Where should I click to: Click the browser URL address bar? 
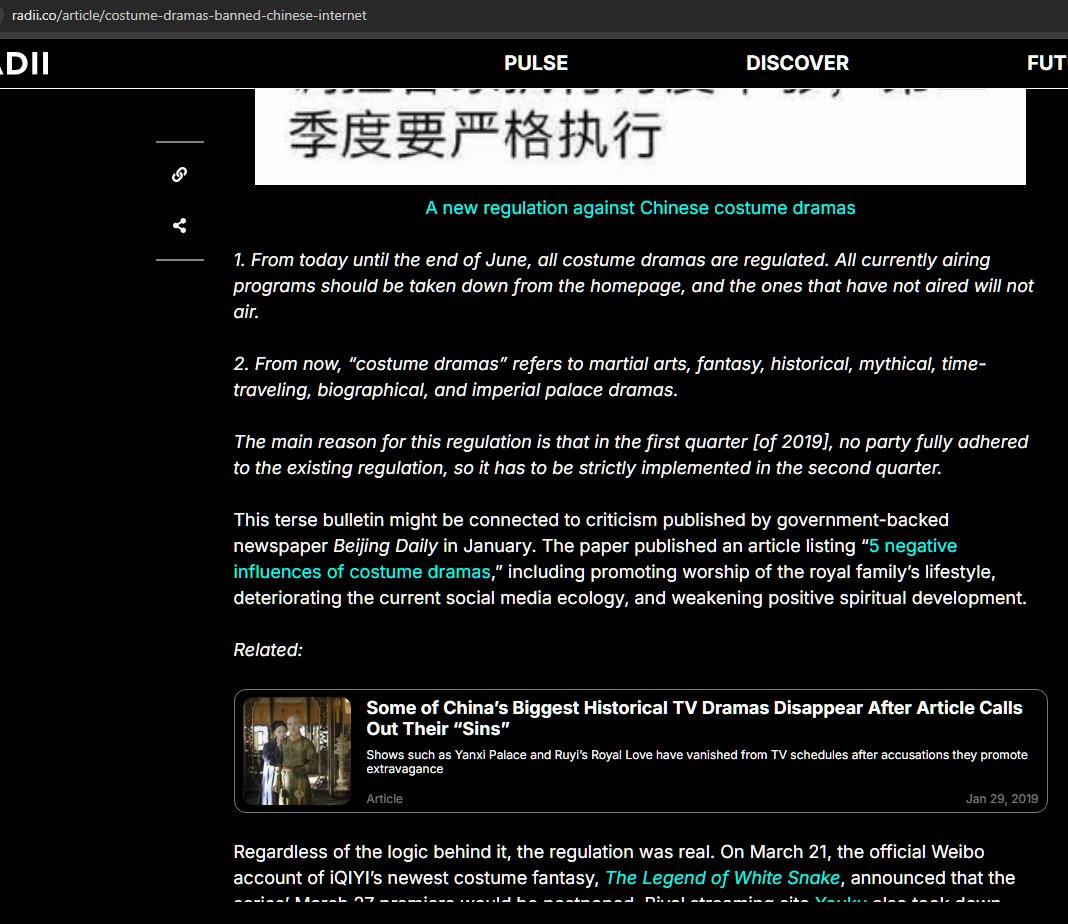tap(189, 15)
